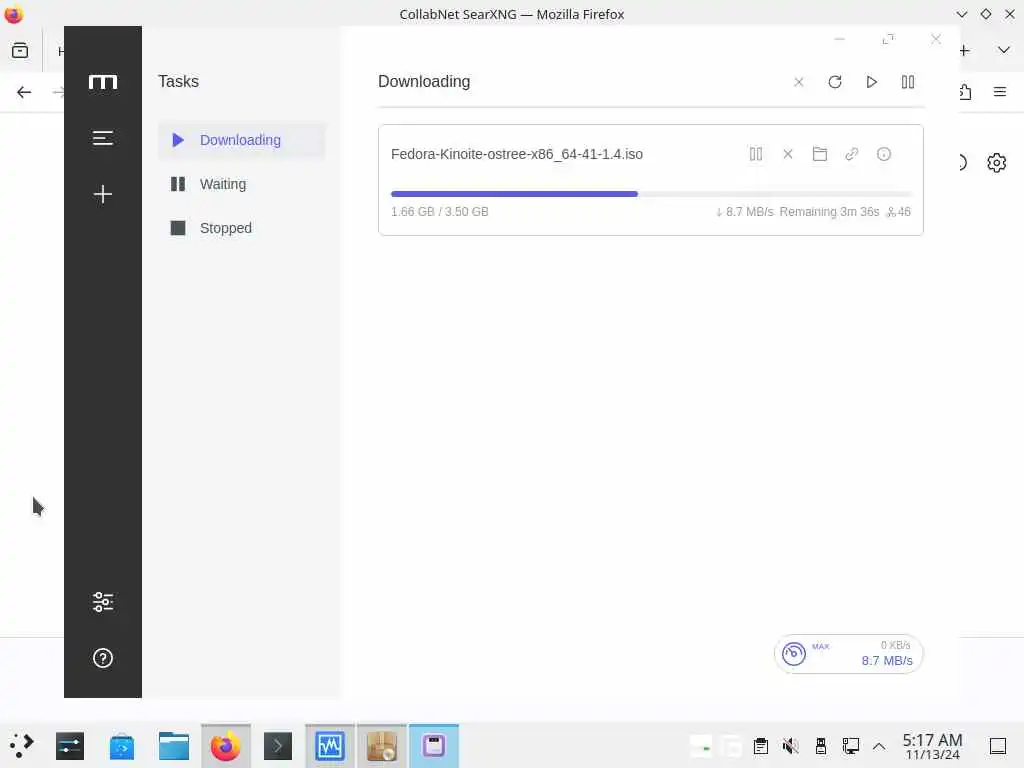Open Firefox extensions puzzle icon

point(965,92)
